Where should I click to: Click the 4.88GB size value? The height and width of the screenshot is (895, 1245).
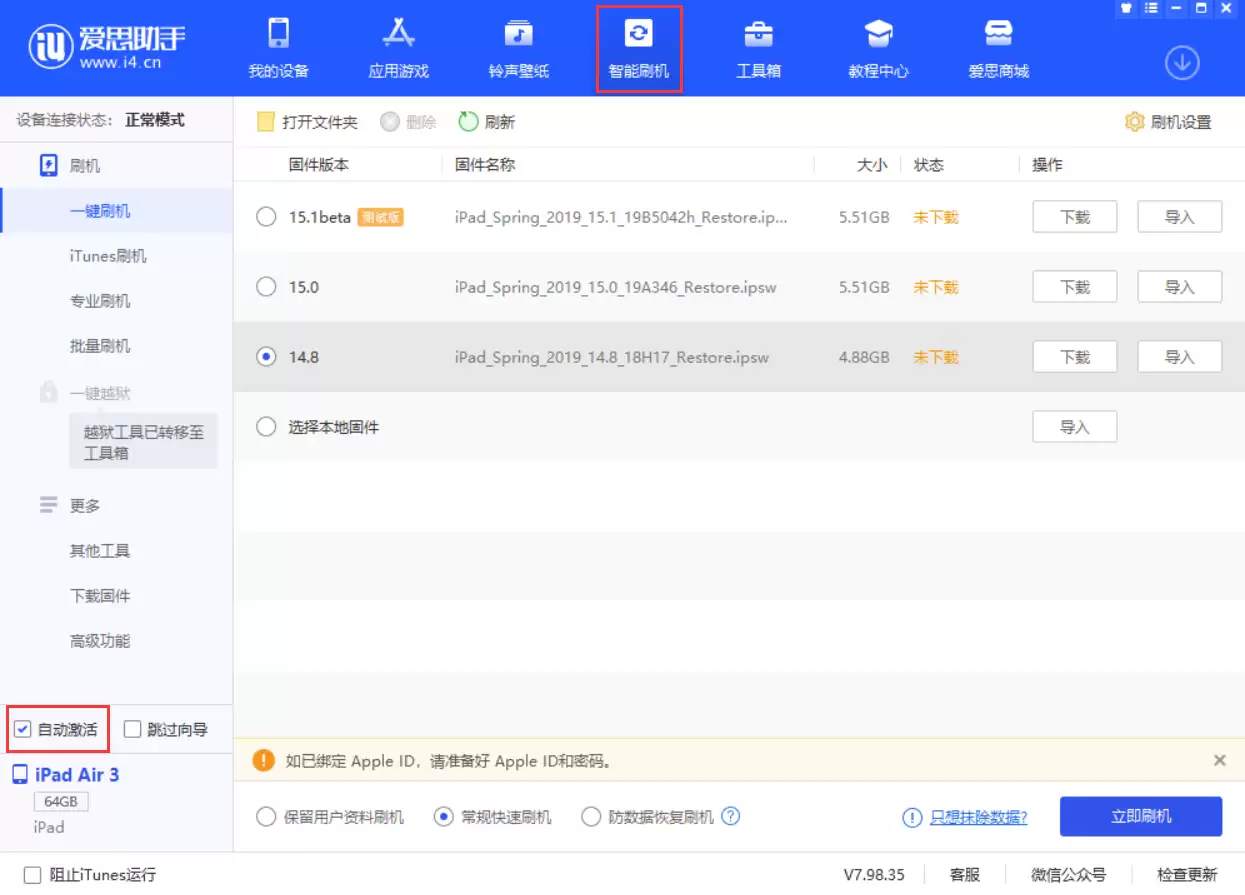[864, 357]
